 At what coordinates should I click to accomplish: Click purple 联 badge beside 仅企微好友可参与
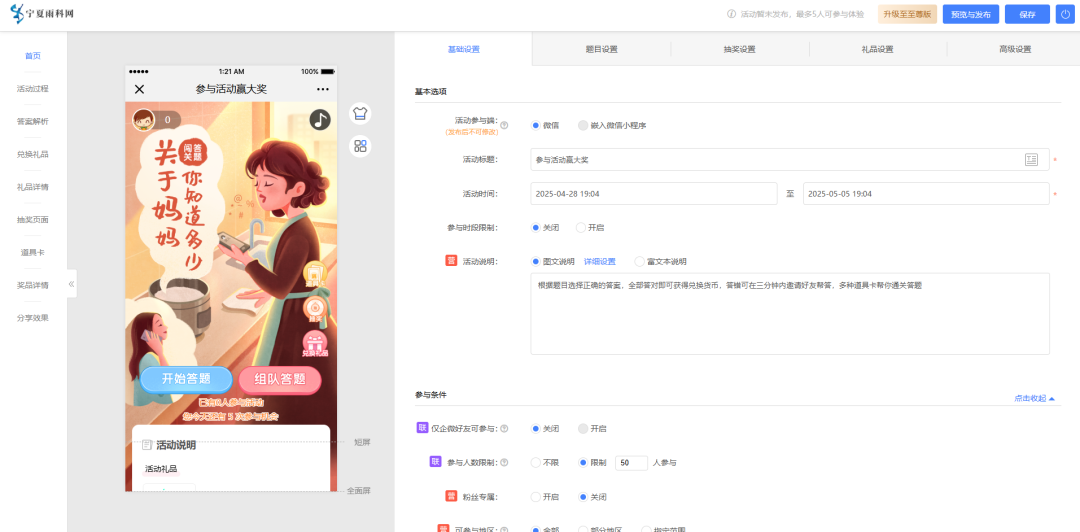click(422, 428)
